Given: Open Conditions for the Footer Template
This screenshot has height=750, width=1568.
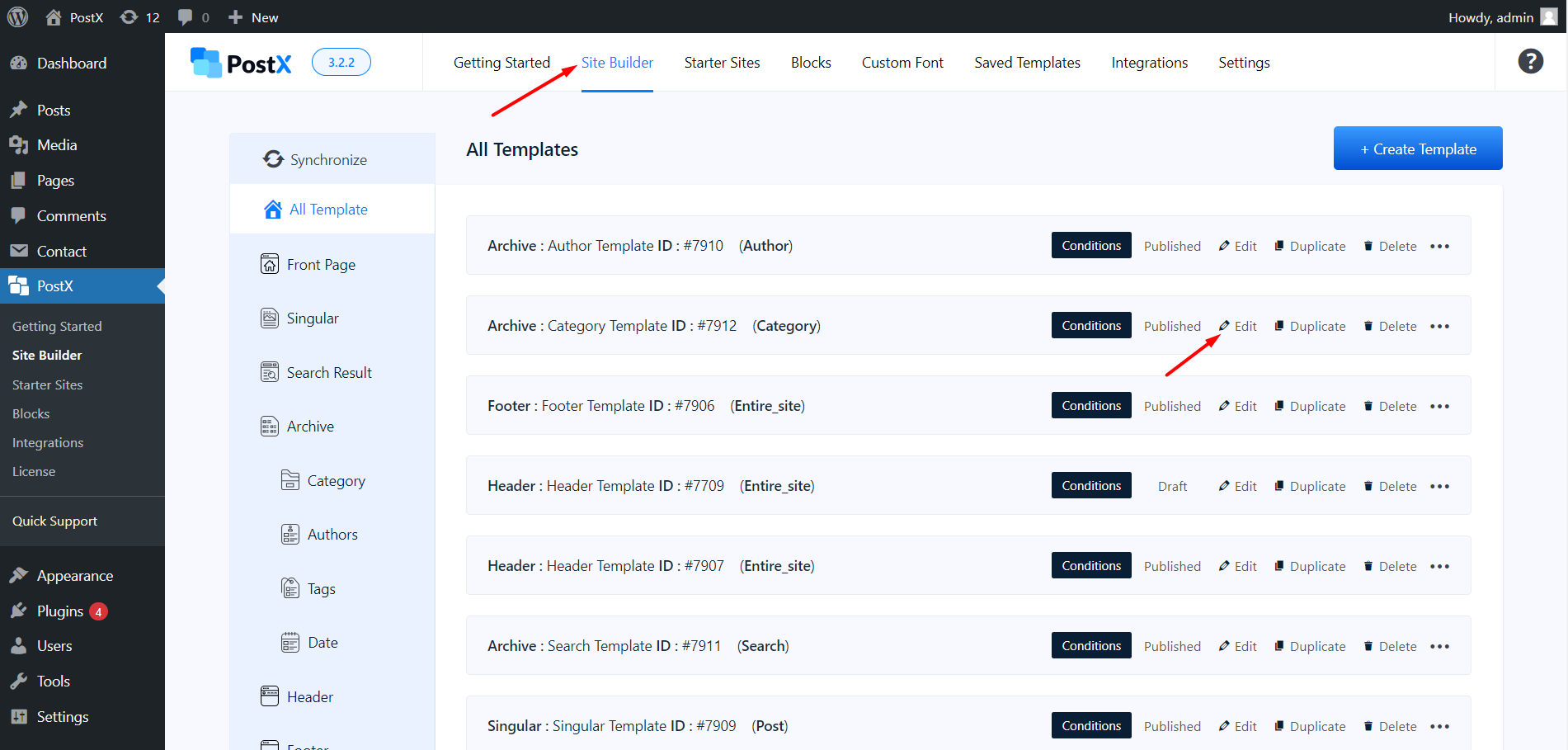Looking at the screenshot, I should [x=1091, y=405].
